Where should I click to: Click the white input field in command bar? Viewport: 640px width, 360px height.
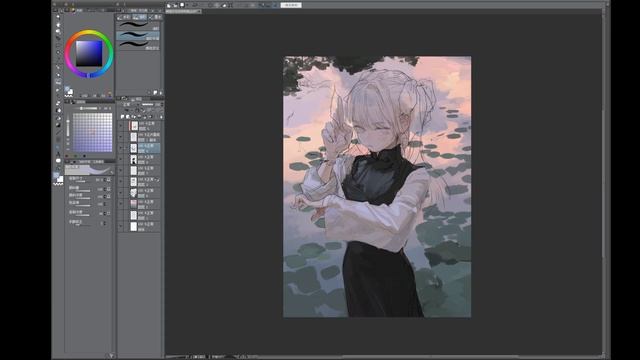pos(291,5)
